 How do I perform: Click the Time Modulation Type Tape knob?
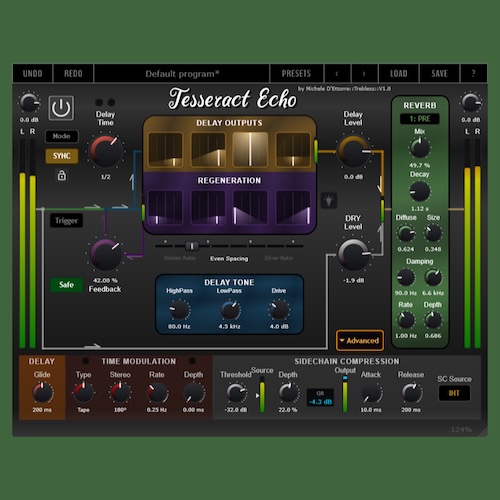[x=83, y=393]
